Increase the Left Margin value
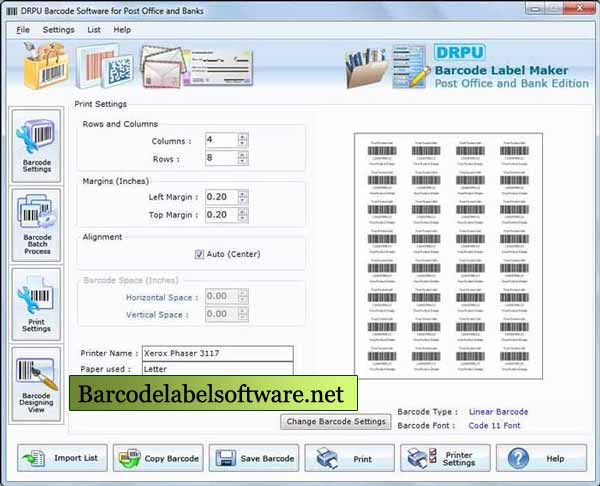Image resolution: width=600 pixels, height=486 pixels. (242, 194)
